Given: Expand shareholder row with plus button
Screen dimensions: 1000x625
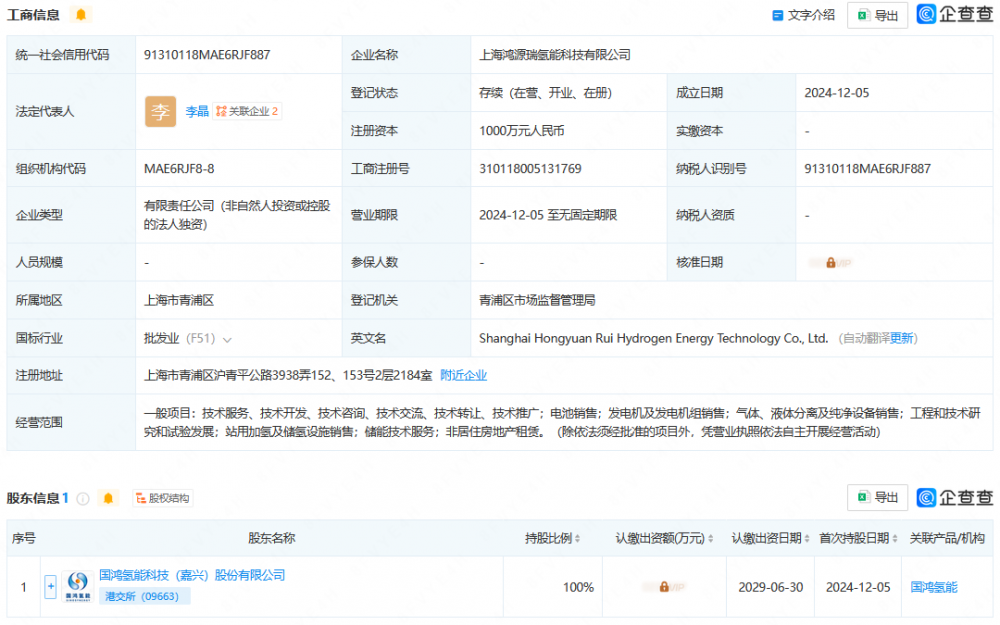Looking at the screenshot, I should [x=50, y=586].
